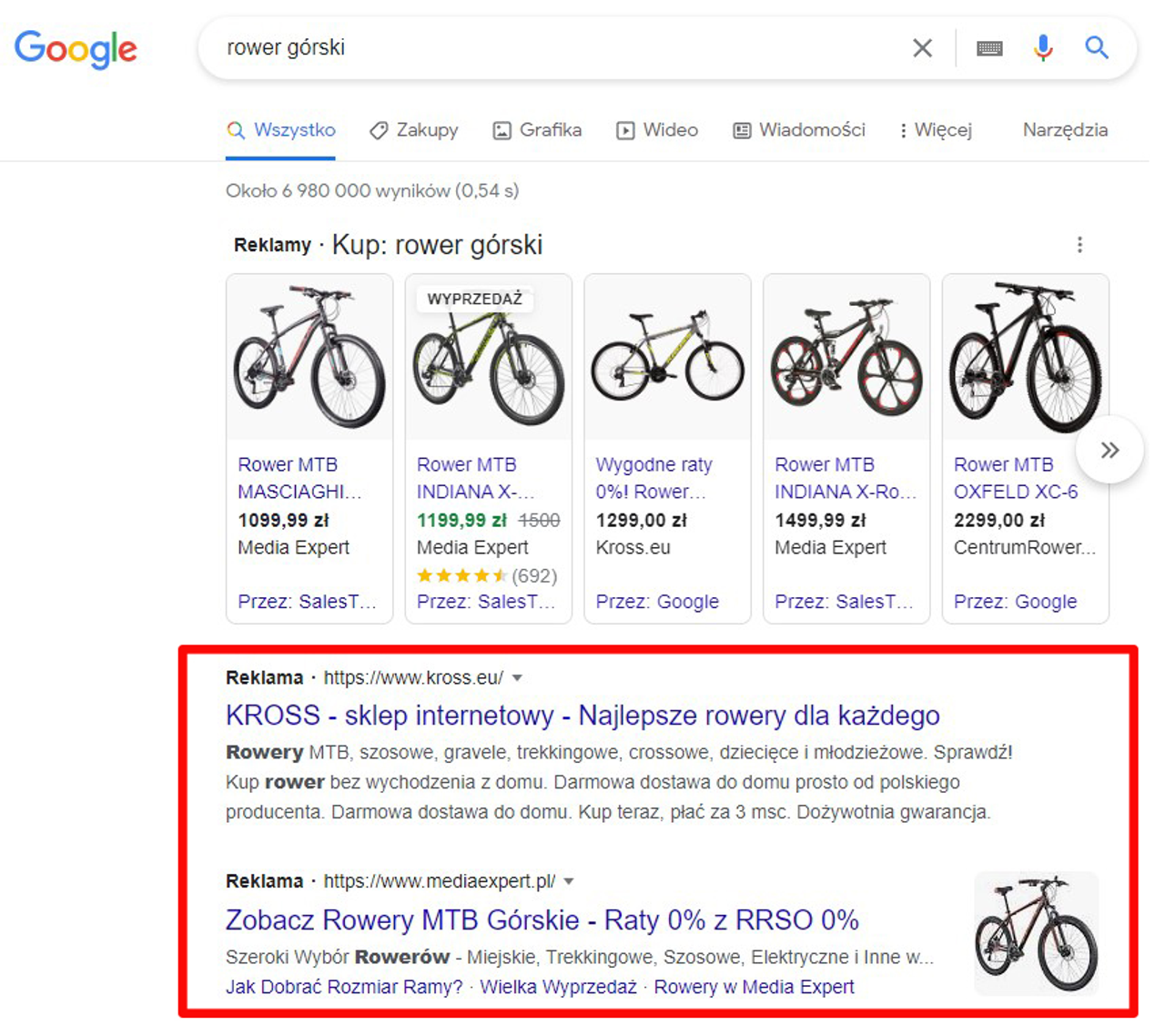The height and width of the screenshot is (1036, 1165).
Task: Click the magnifying glass search icon
Action: click(x=1097, y=47)
